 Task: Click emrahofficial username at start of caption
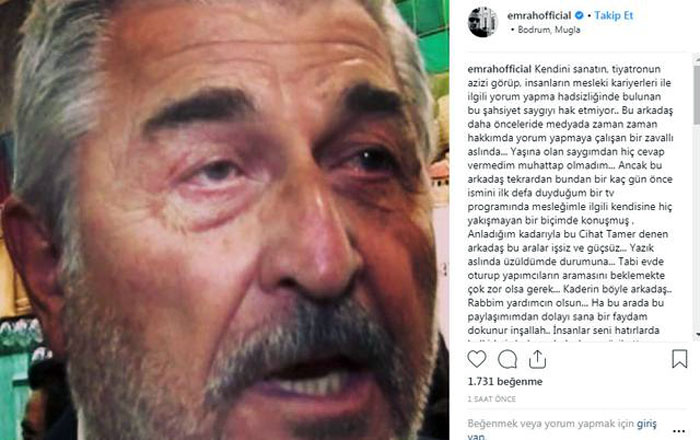tap(500, 69)
